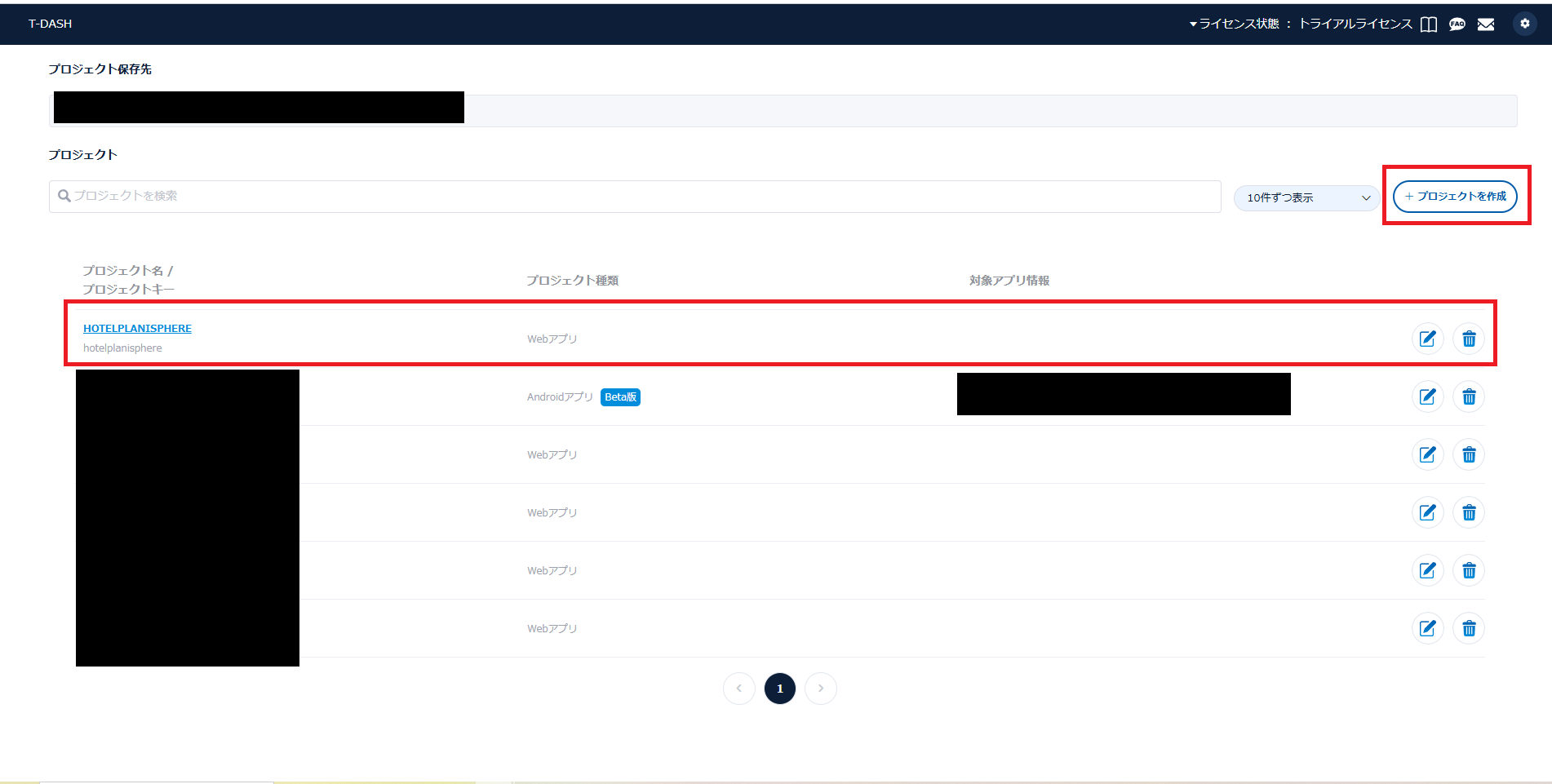This screenshot has height=784, width=1552.
Task: Open the settings gear icon
Action: (1524, 24)
